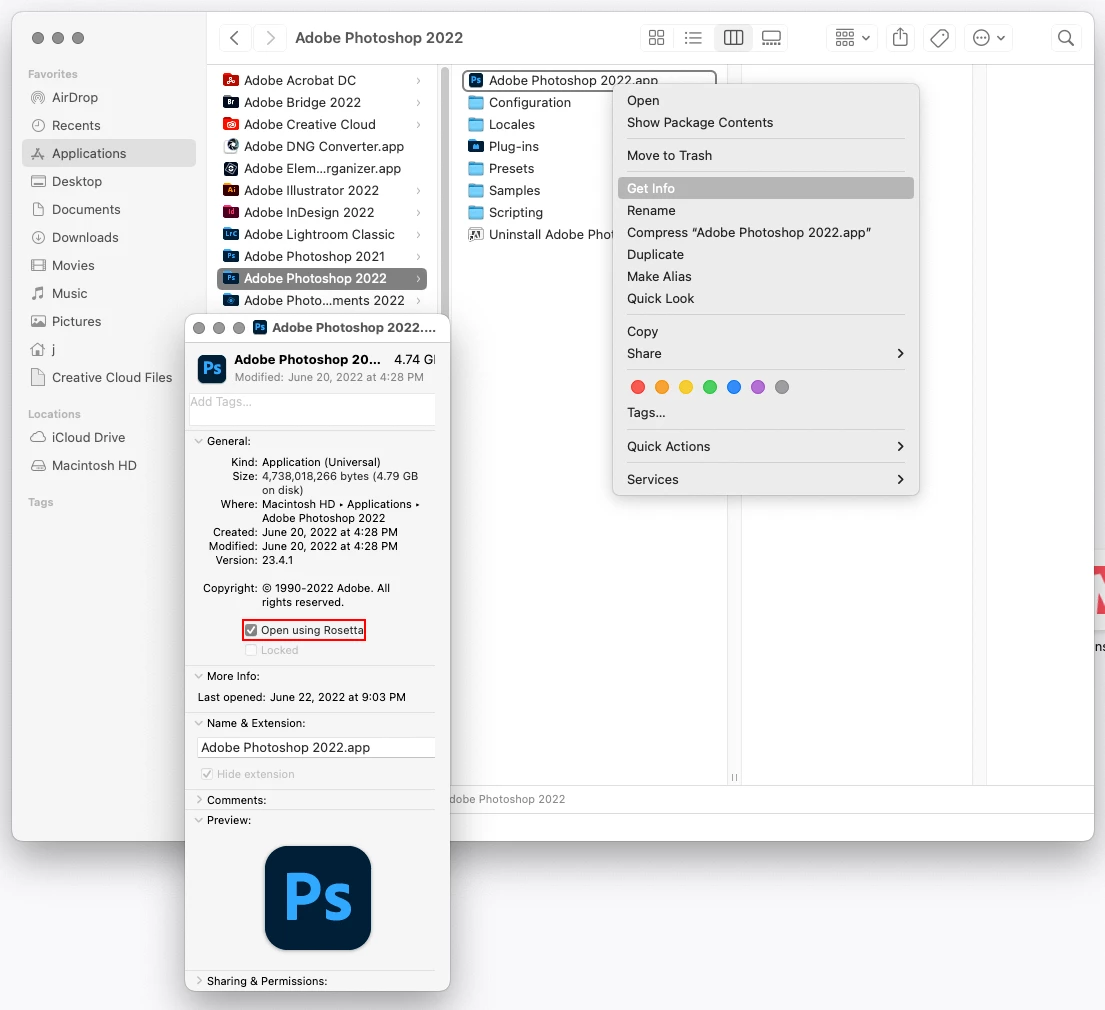Click the Name & Extension text field

click(x=316, y=747)
